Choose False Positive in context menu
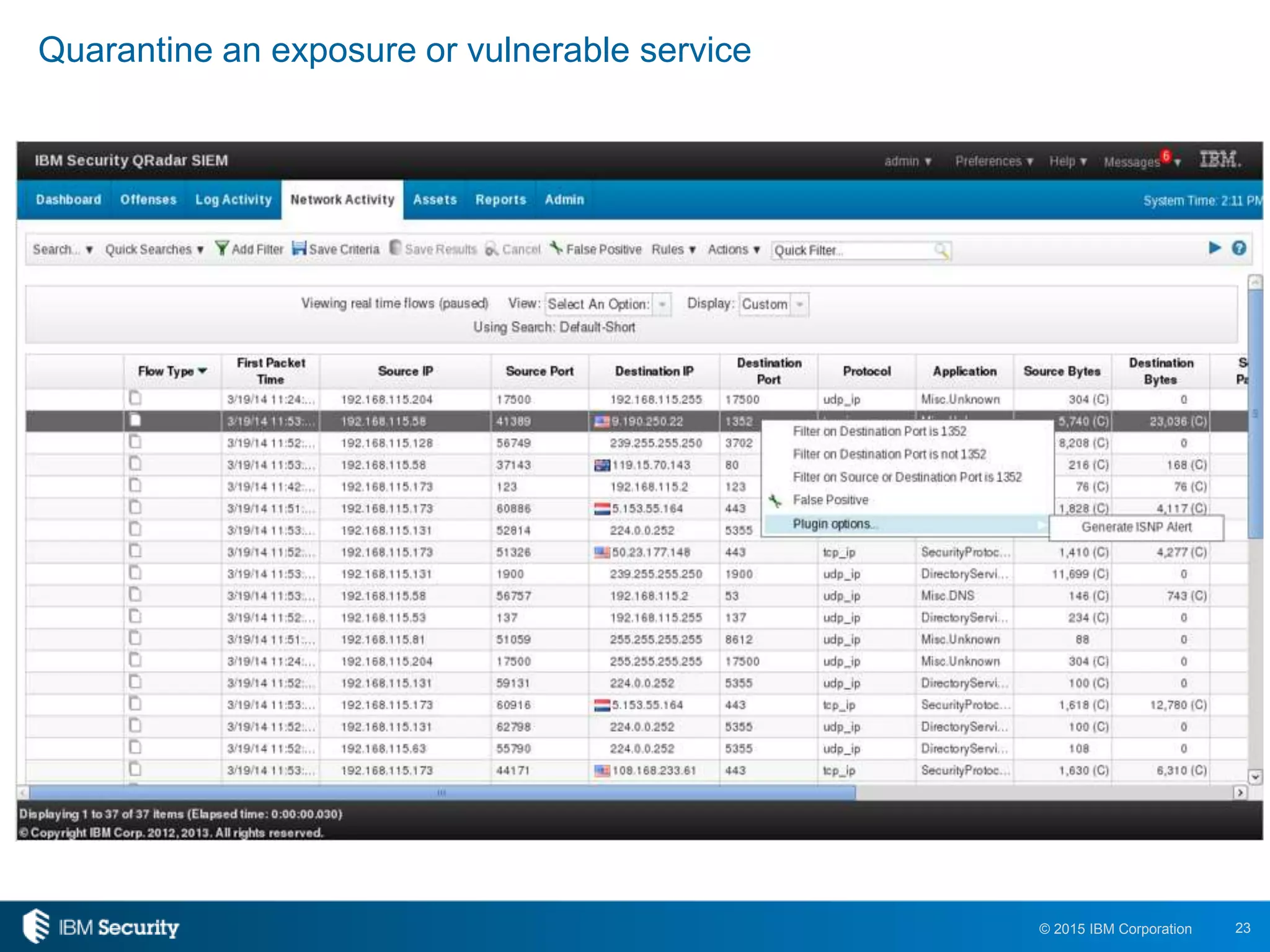The image size is (1270, 952). [830, 500]
